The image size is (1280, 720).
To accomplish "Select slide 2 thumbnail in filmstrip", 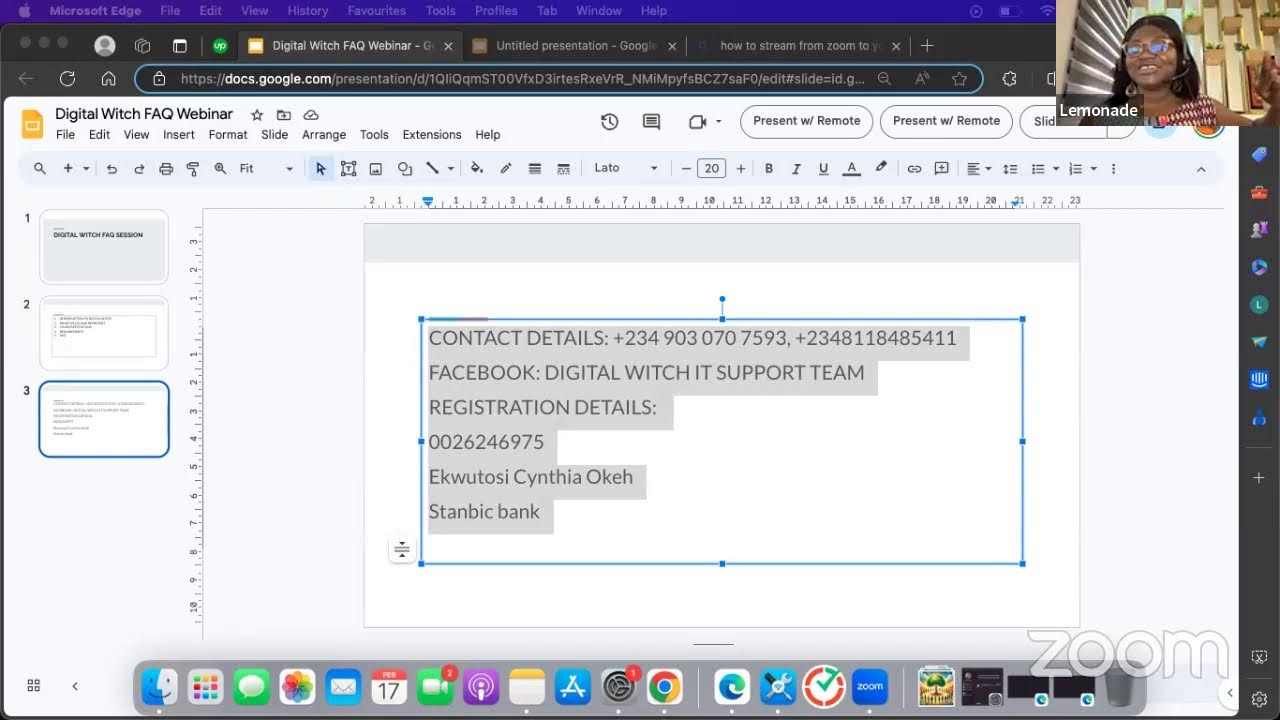I will pos(104,334).
